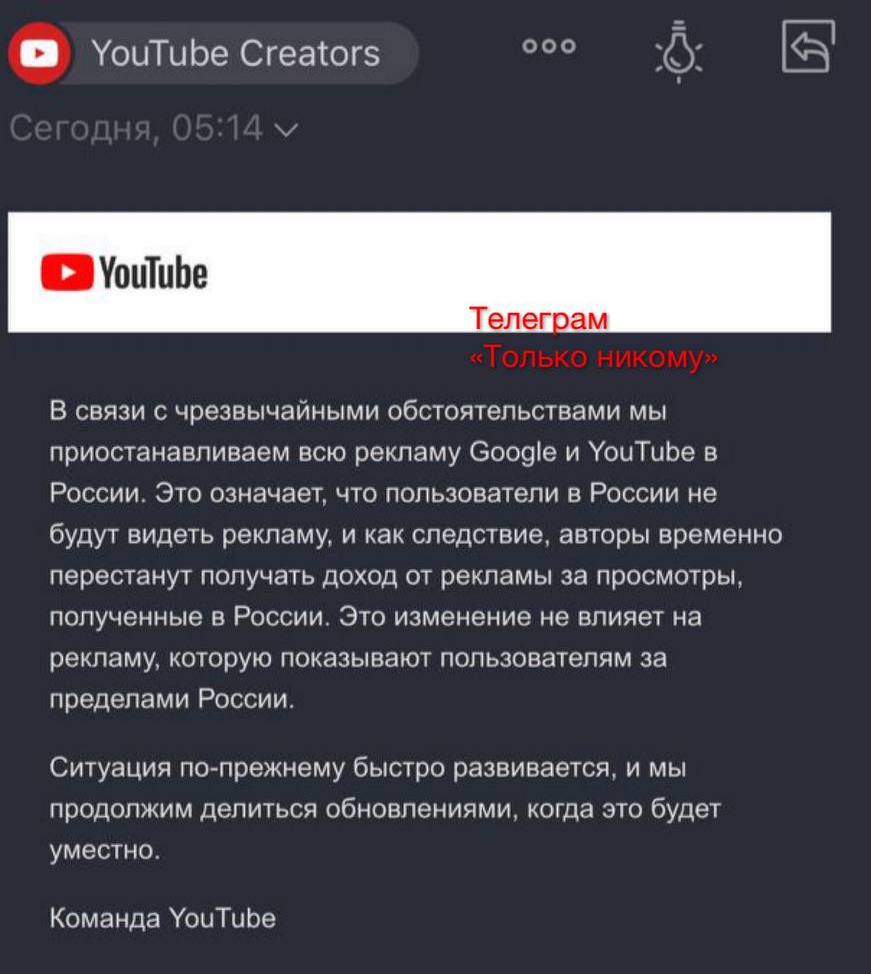Tap the red YouTube sender avatar
Viewport: 871px width, 974px height.
(x=40, y=53)
